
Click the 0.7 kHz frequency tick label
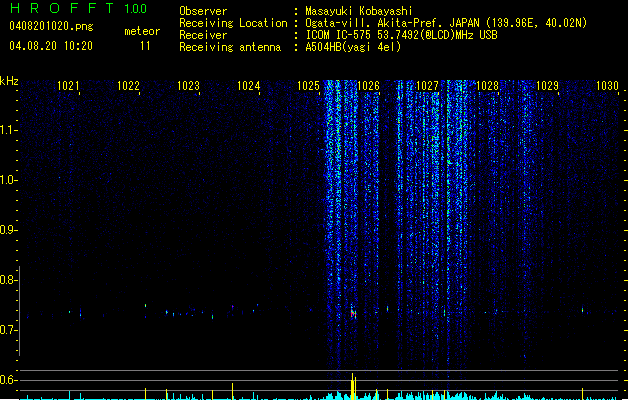point(8,330)
